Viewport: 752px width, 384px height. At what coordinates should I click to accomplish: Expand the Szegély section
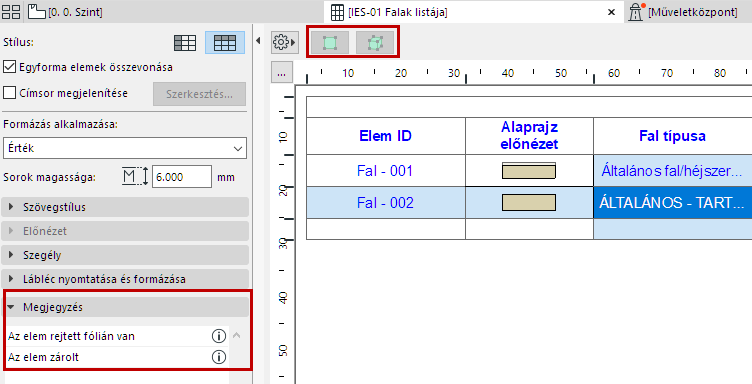[126, 255]
